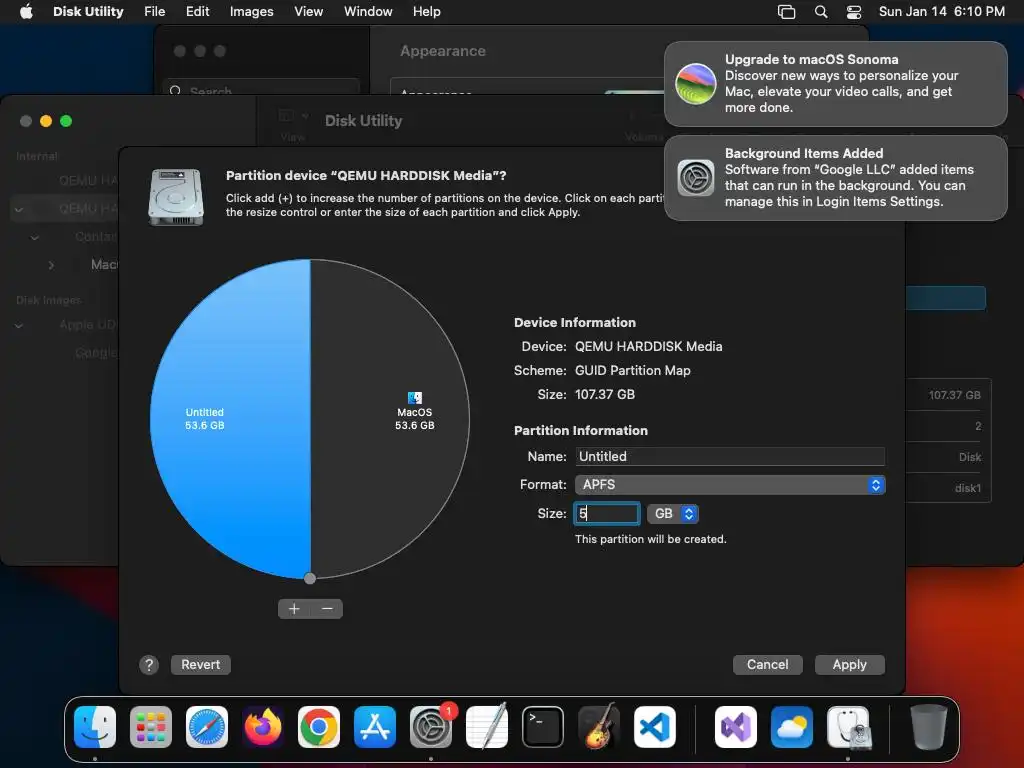Collapse the Apple disk image sidebar row

(19, 325)
